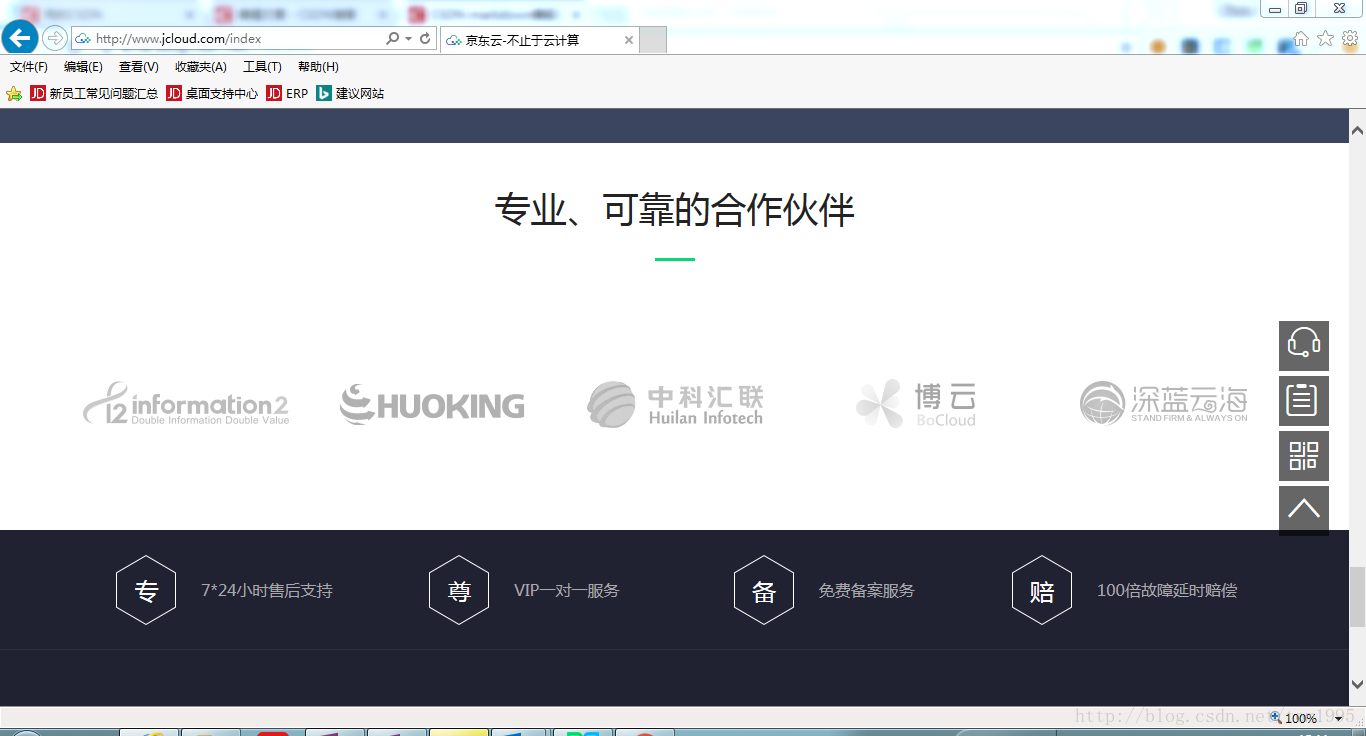Click the HUOKING partner logo
1366x736 pixels.
pos(432,404)
